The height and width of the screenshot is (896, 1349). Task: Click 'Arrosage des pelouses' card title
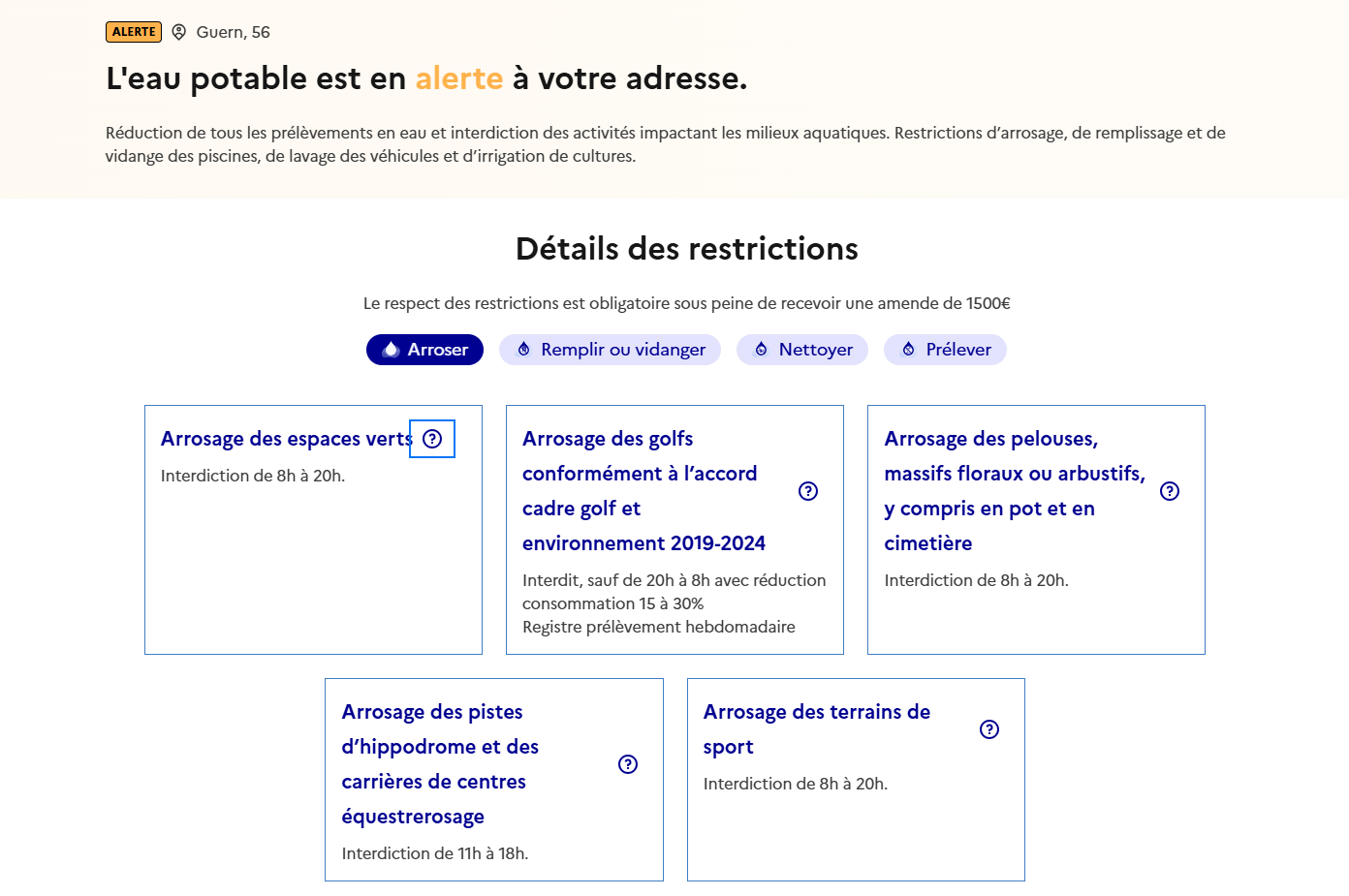pos(1015,491)
